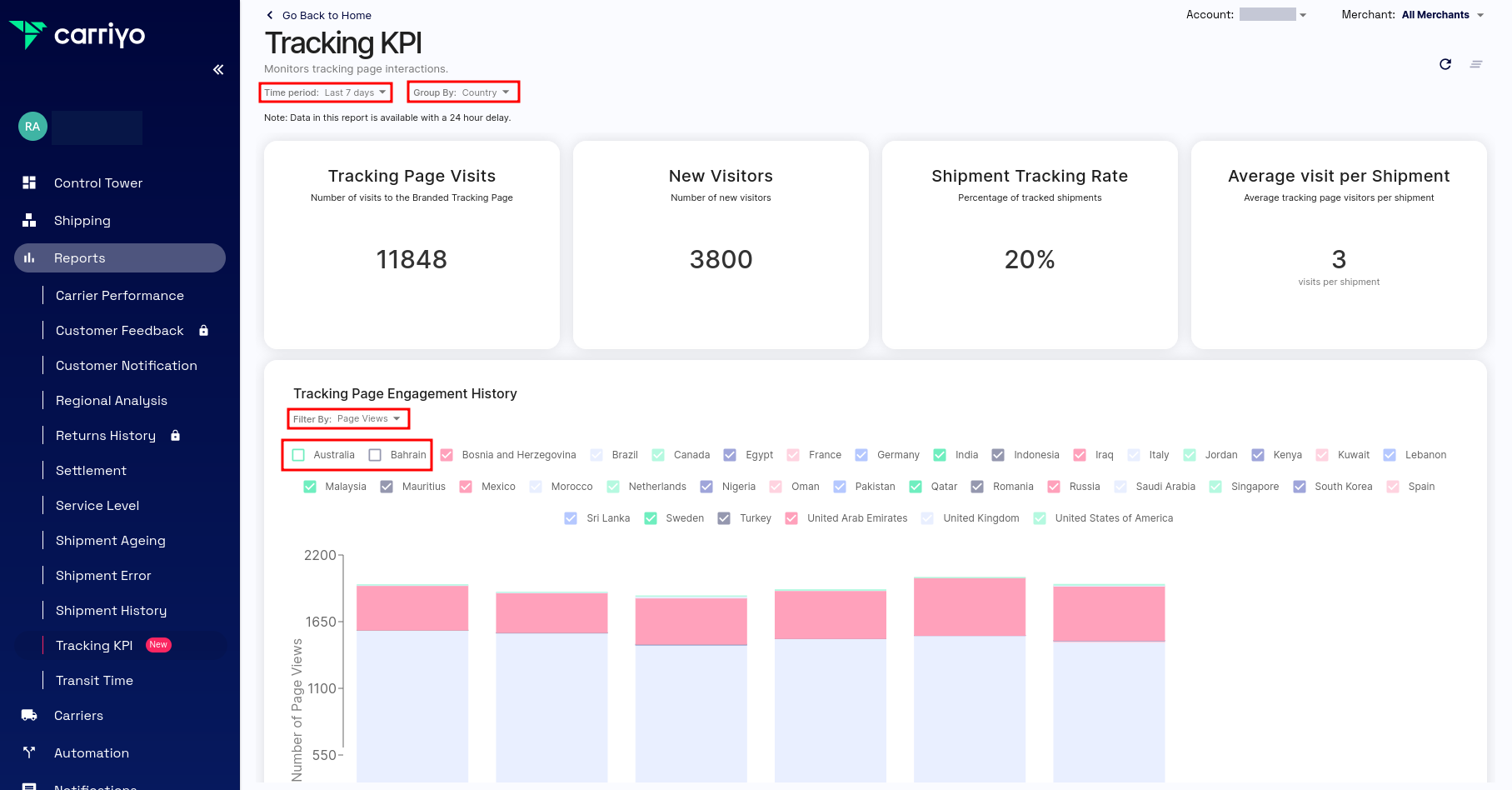The image size is (1512, 790).
Task: Uncheck Bosnia and Herzegovina series
Action: (x=447, y=455)
